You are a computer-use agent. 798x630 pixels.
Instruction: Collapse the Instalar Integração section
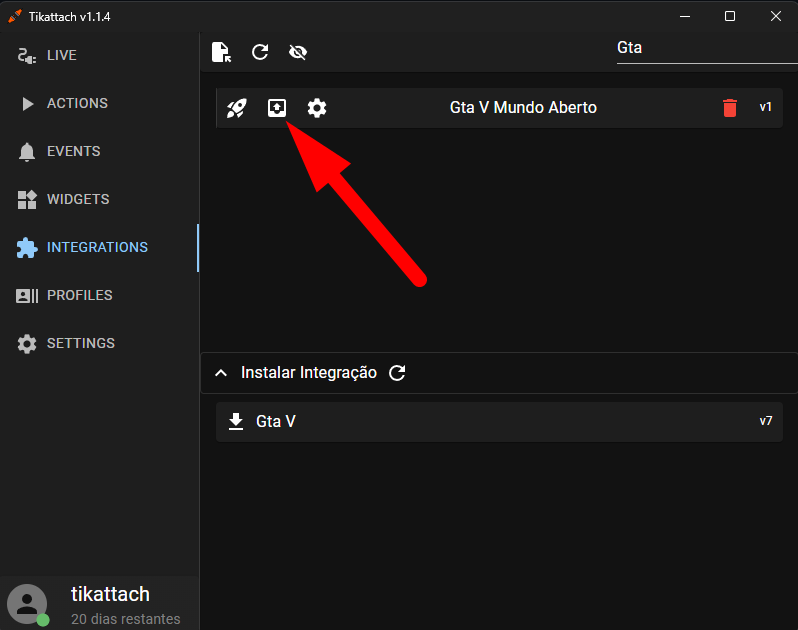pyautogui.click(x=221, y=373)
